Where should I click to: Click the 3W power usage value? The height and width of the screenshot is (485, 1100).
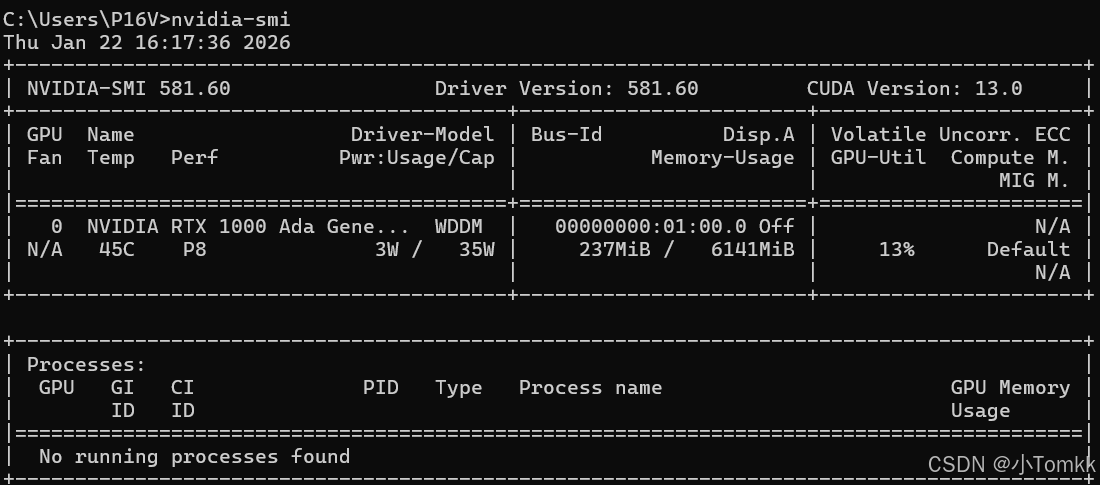pos(387,249)
